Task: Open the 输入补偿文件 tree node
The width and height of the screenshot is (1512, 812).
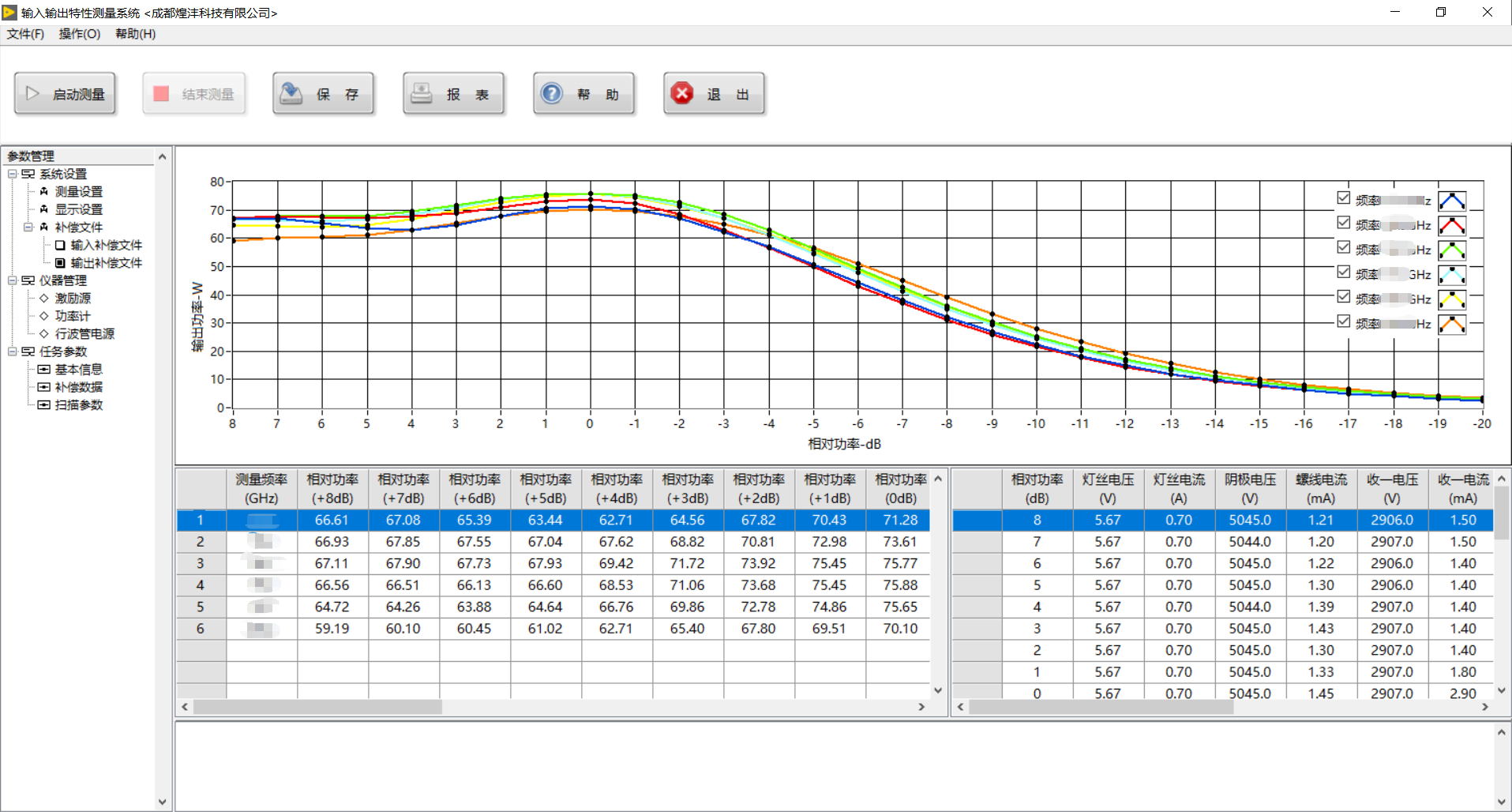Action: tap(106, 246)
